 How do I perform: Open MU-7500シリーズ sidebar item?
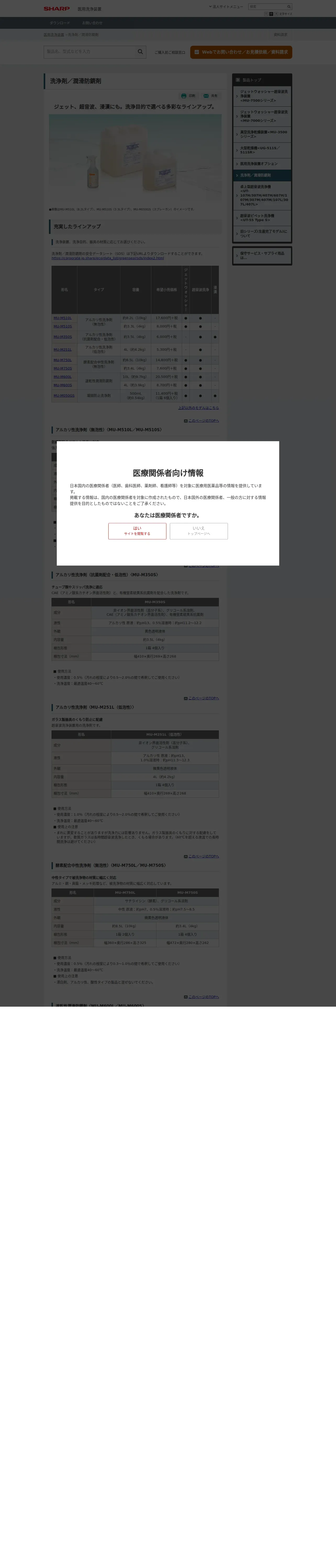[262, 96]
